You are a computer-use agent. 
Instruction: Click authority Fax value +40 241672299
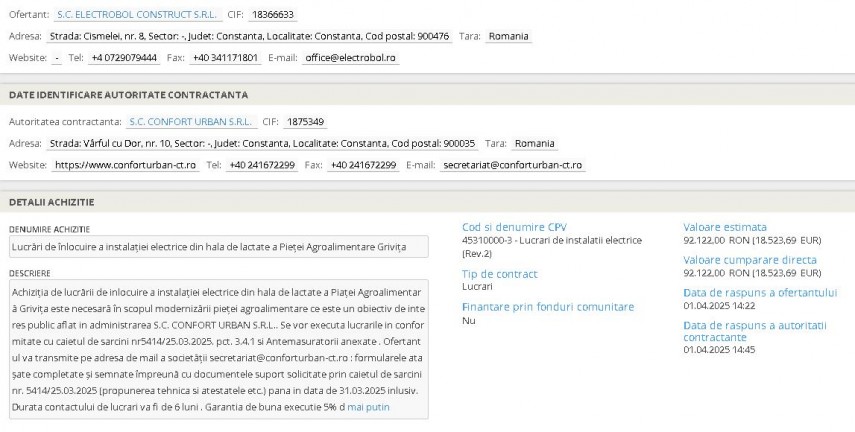(x=363, y=165)
